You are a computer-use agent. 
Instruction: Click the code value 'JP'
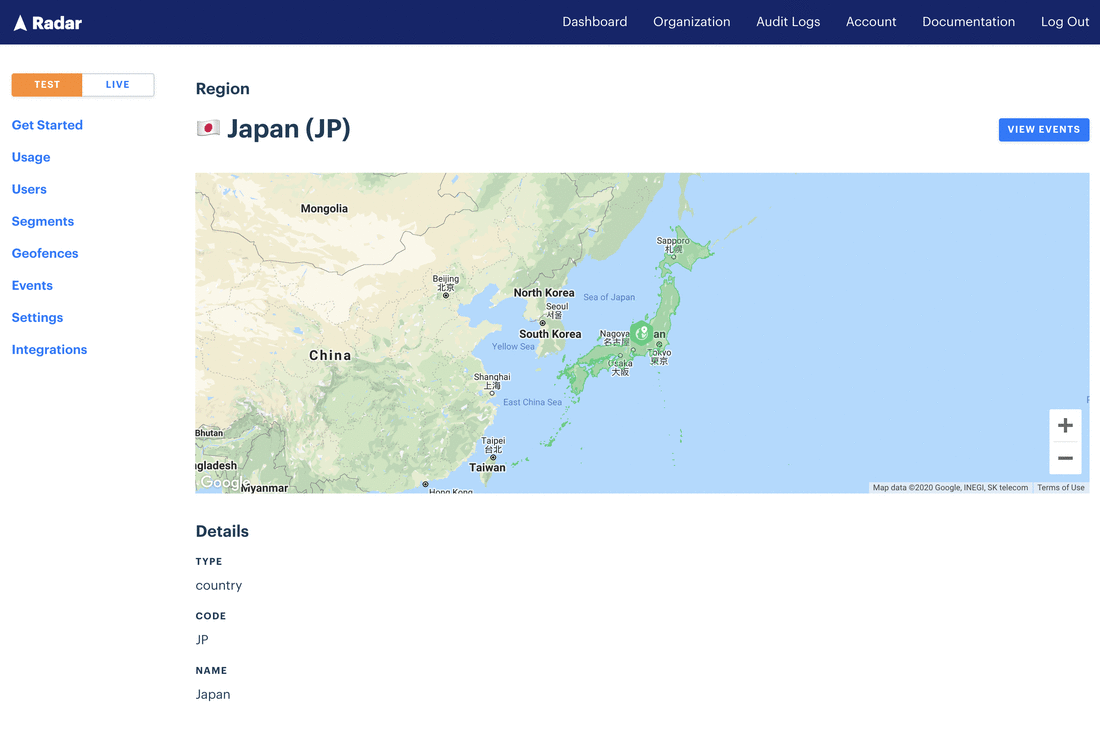tap(202, 640)
